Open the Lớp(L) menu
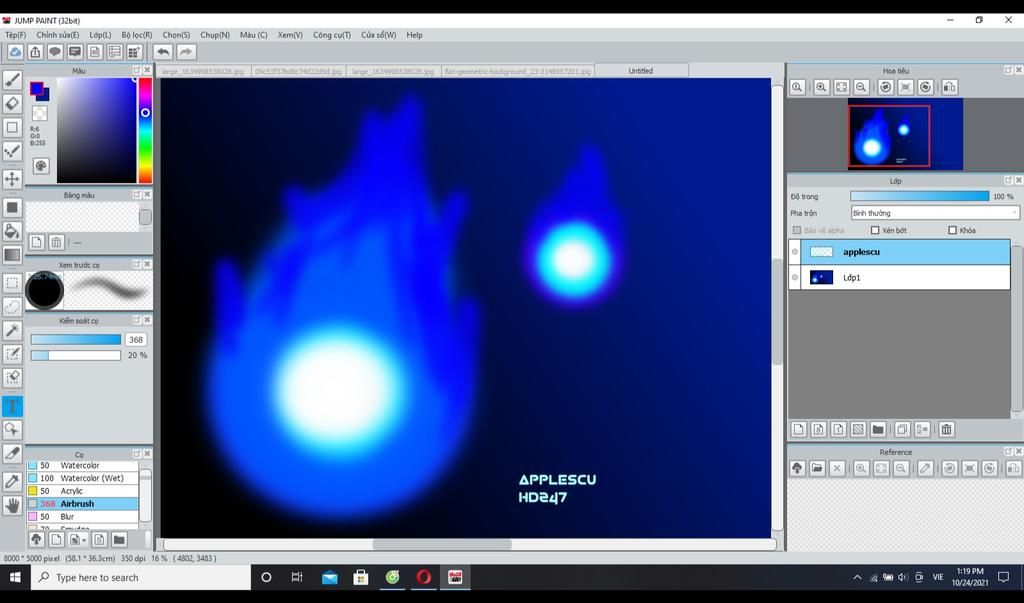1024x603 pixels. [100, 35]
